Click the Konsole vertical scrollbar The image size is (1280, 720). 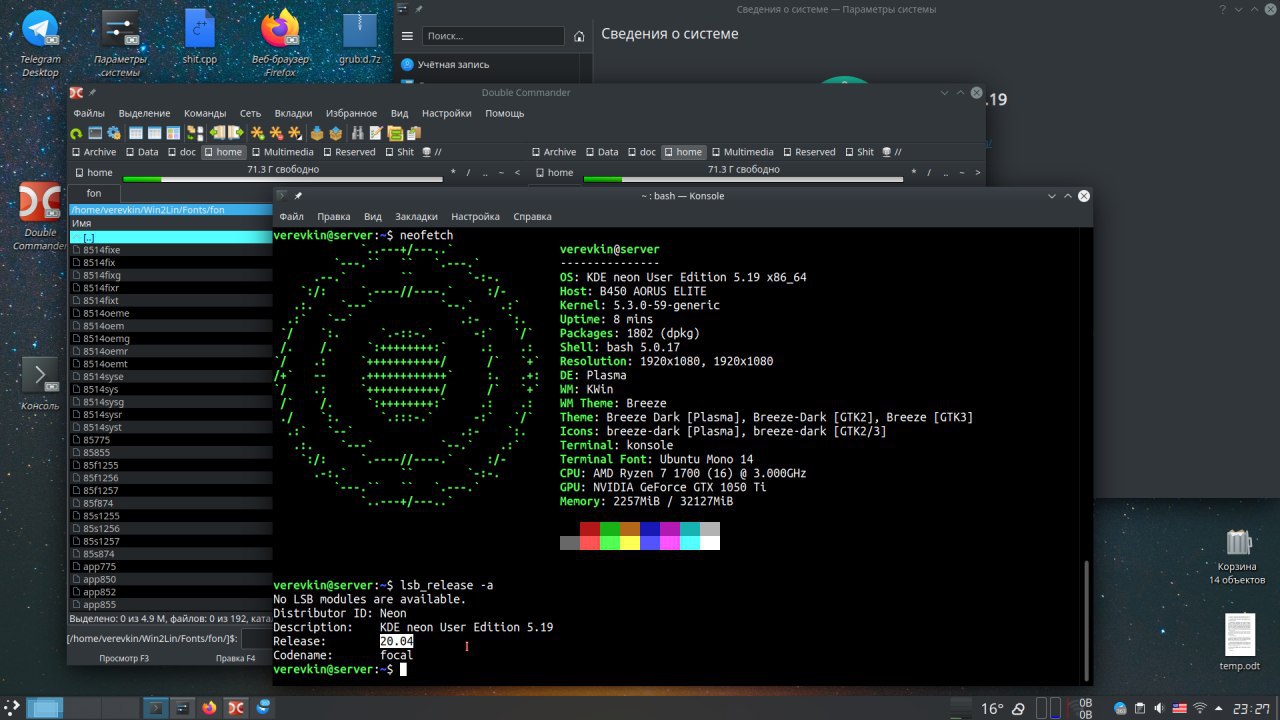1087,620
